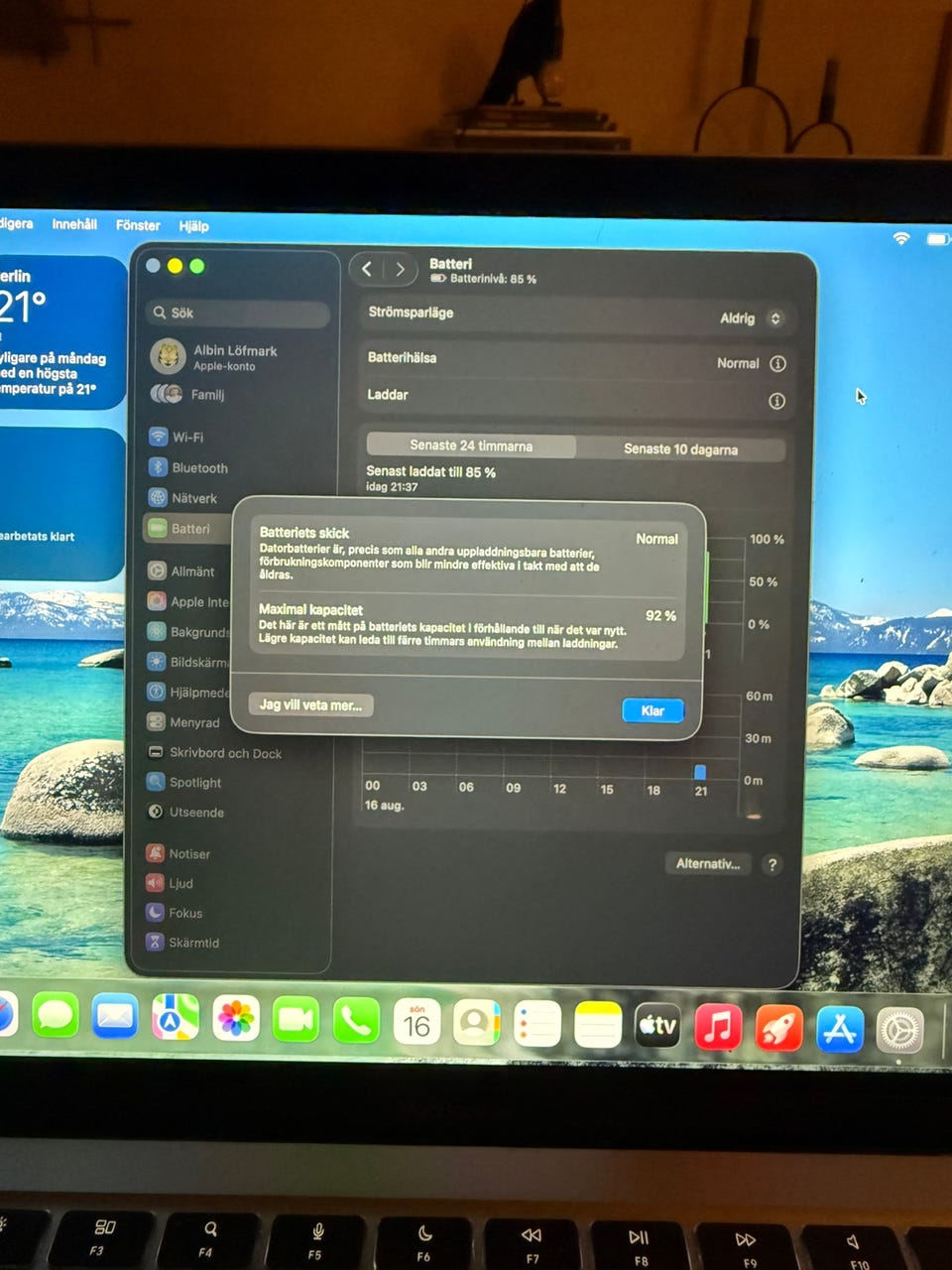
Task: Open Innehåll menu in menu bar
Action: tap(74, 224)
